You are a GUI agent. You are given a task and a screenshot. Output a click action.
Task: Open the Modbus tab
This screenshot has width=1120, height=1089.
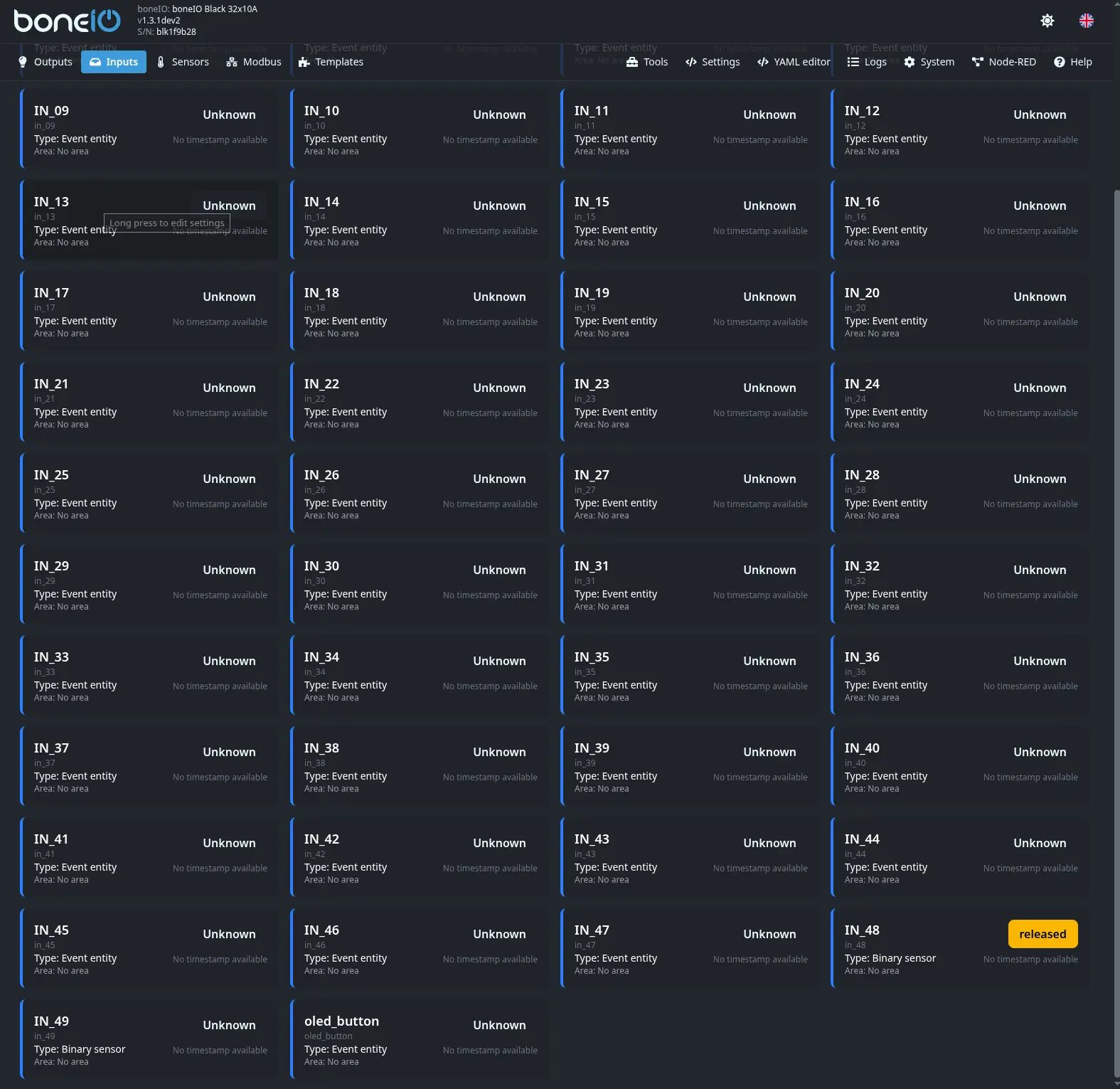pos(254,62)
